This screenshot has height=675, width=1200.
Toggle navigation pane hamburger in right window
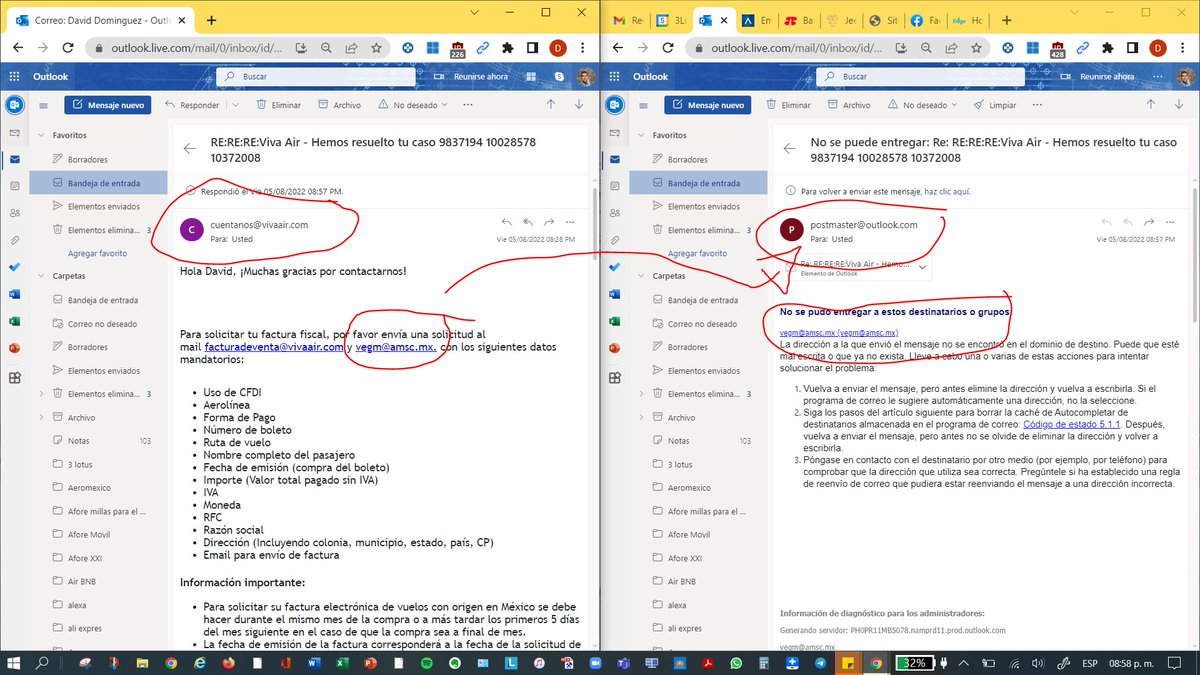[x=644, y=105]
